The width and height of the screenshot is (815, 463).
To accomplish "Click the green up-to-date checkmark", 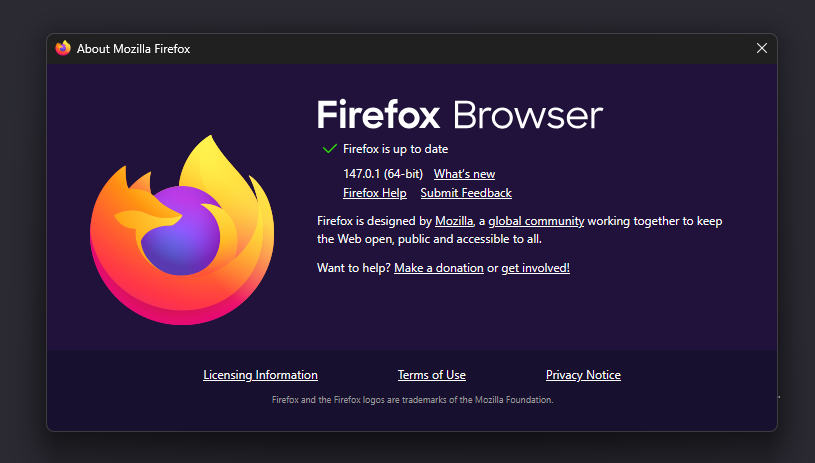I will pyautogui.click(x=329, y=149).
